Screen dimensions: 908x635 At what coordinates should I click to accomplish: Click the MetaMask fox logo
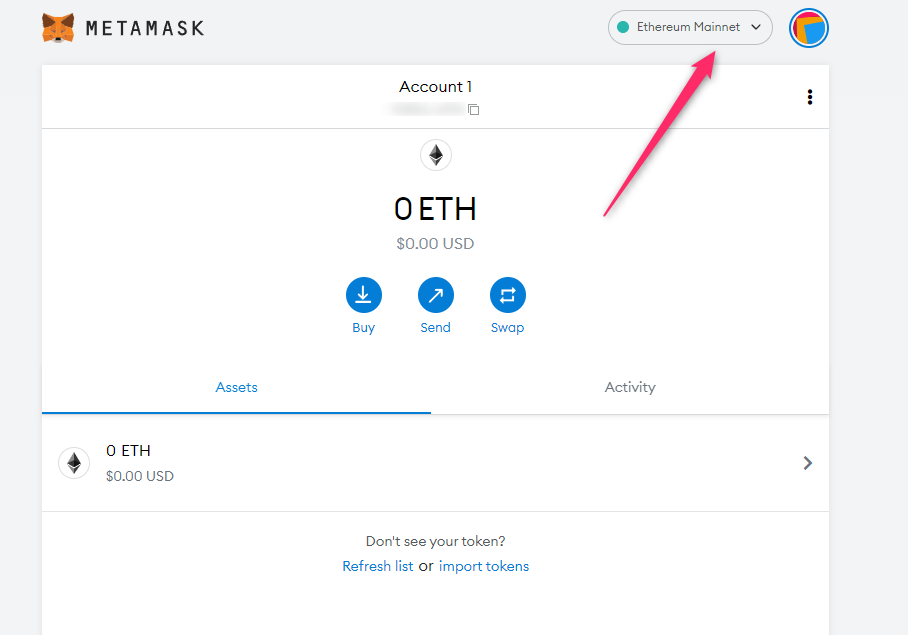pyautogui.click(x=58, y=28)
